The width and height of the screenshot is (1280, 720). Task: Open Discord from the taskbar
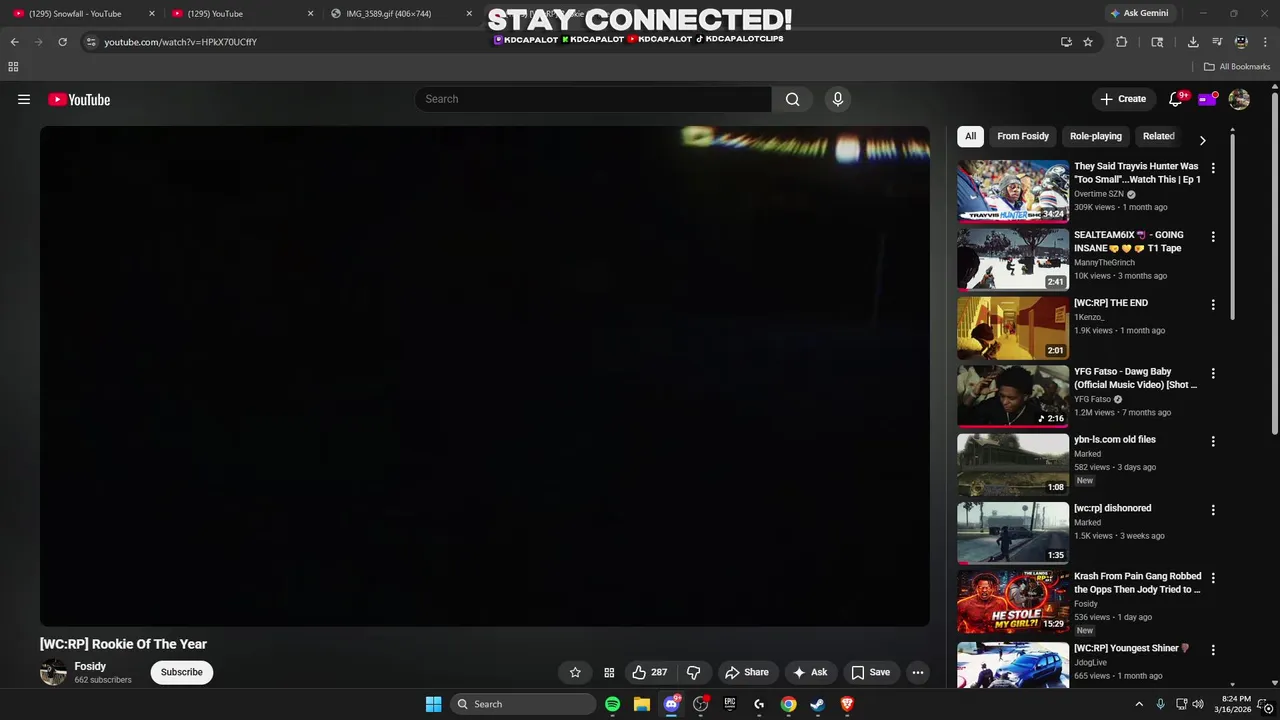[671, 704]
